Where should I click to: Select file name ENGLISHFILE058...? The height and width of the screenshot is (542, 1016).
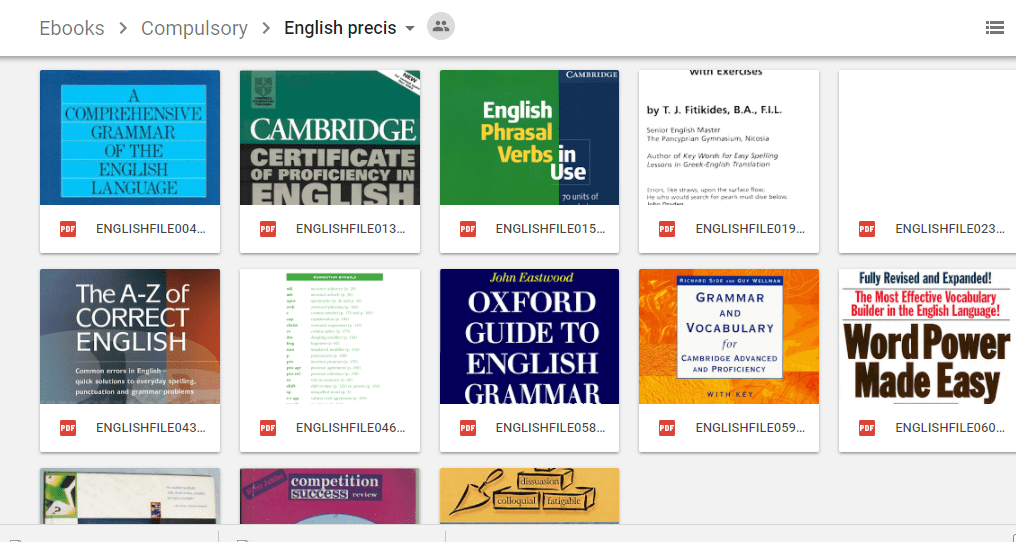[x=551, y=428]
